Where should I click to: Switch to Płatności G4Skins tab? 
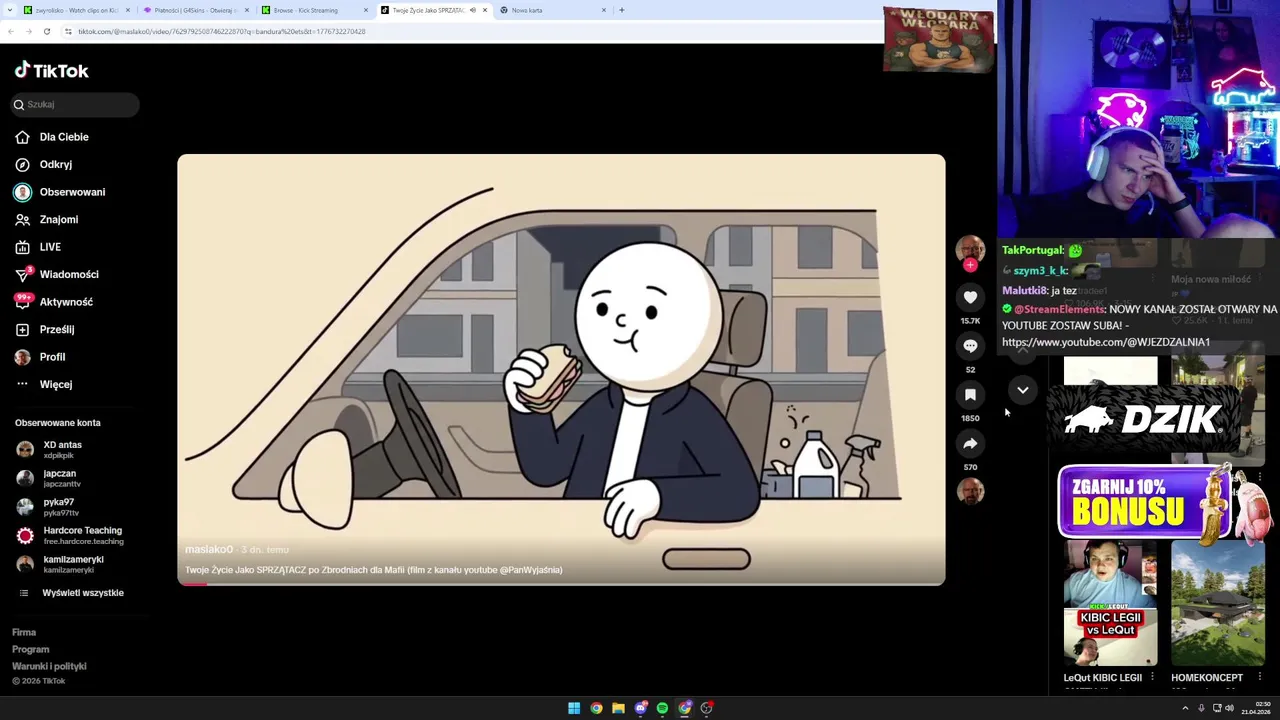coord(194,10)
